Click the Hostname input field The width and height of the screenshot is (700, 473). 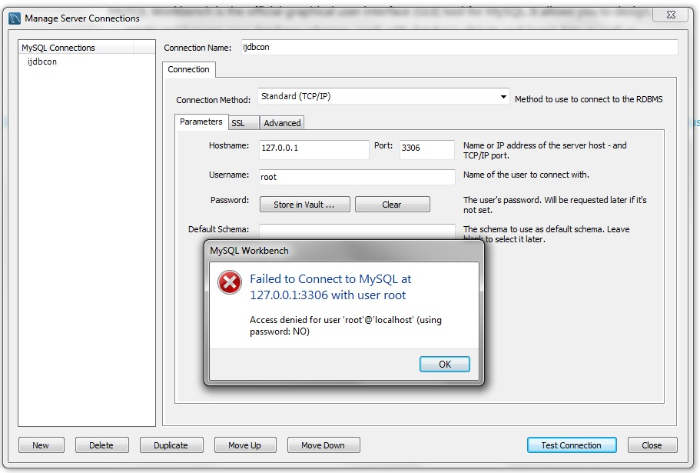(314, 149)
